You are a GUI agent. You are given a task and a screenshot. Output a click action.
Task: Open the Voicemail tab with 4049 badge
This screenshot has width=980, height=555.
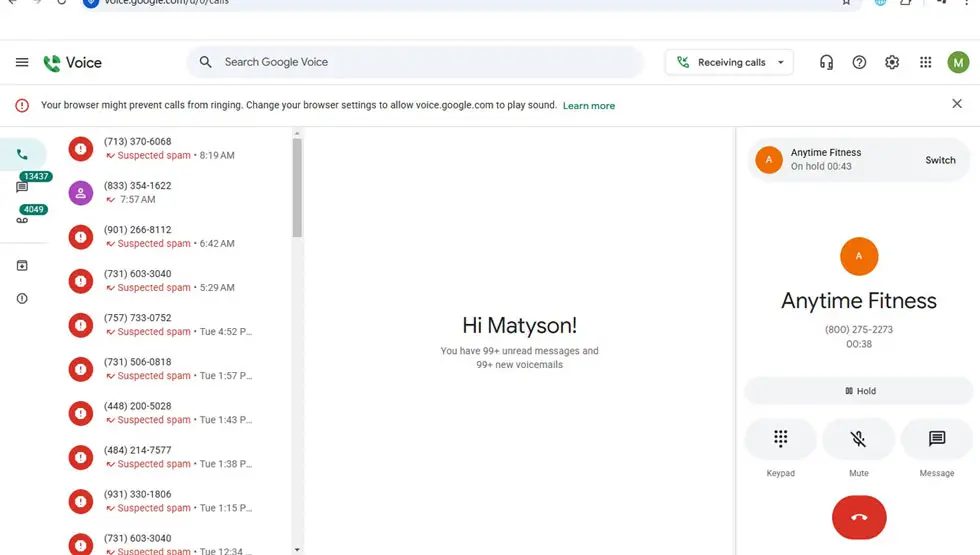[x=22, y=219]
